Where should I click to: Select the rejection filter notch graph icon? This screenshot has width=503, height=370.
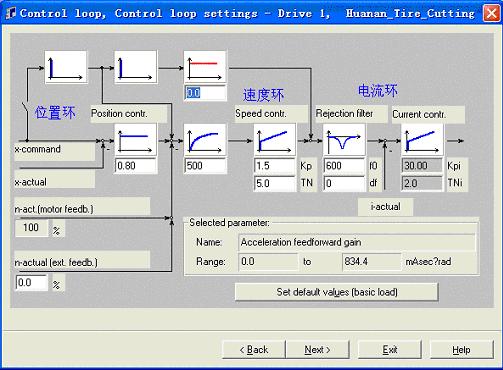pyautogui.click(x=344, y=140)
